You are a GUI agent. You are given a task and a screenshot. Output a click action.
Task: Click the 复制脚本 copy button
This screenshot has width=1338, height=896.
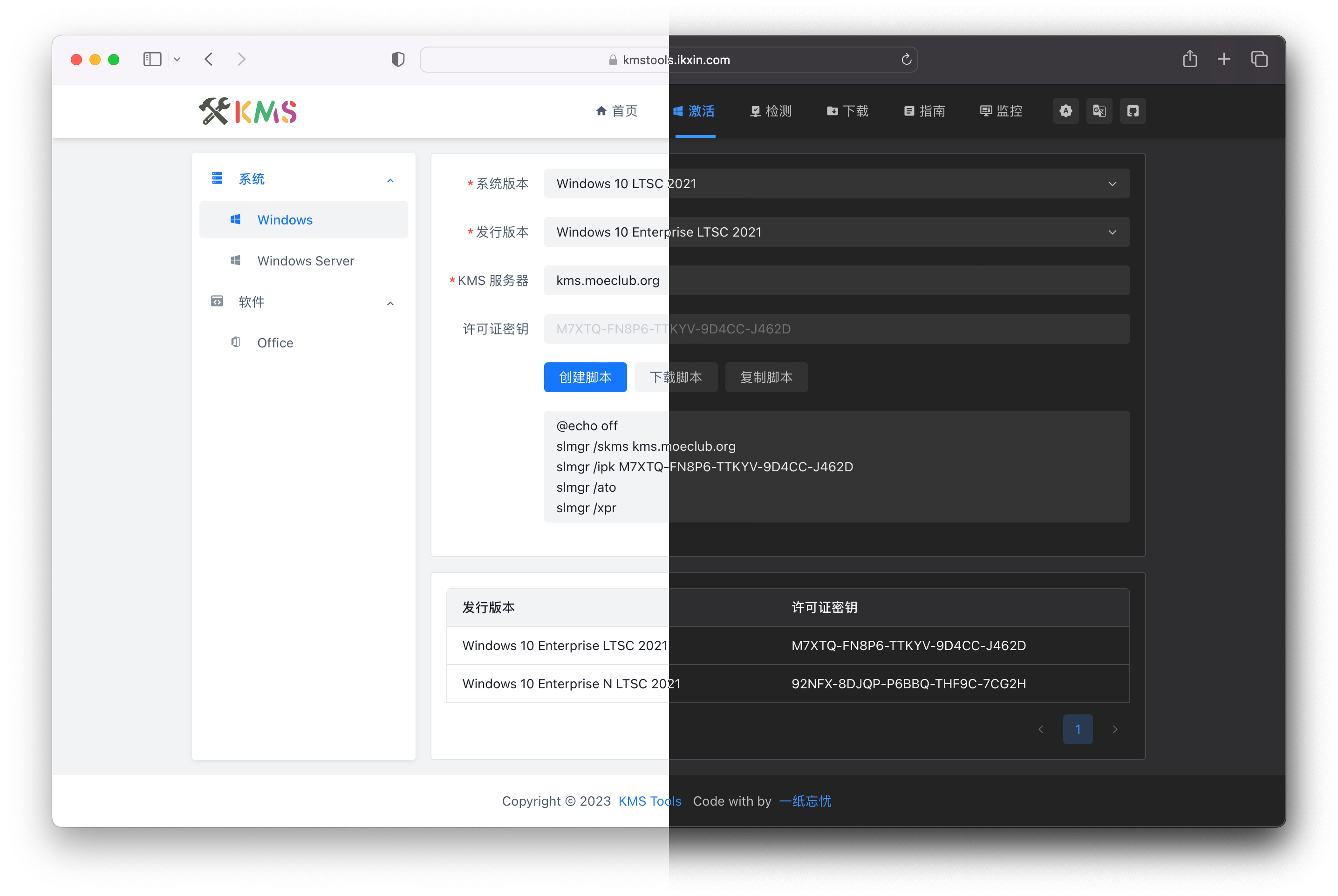(x=766, y=377)
